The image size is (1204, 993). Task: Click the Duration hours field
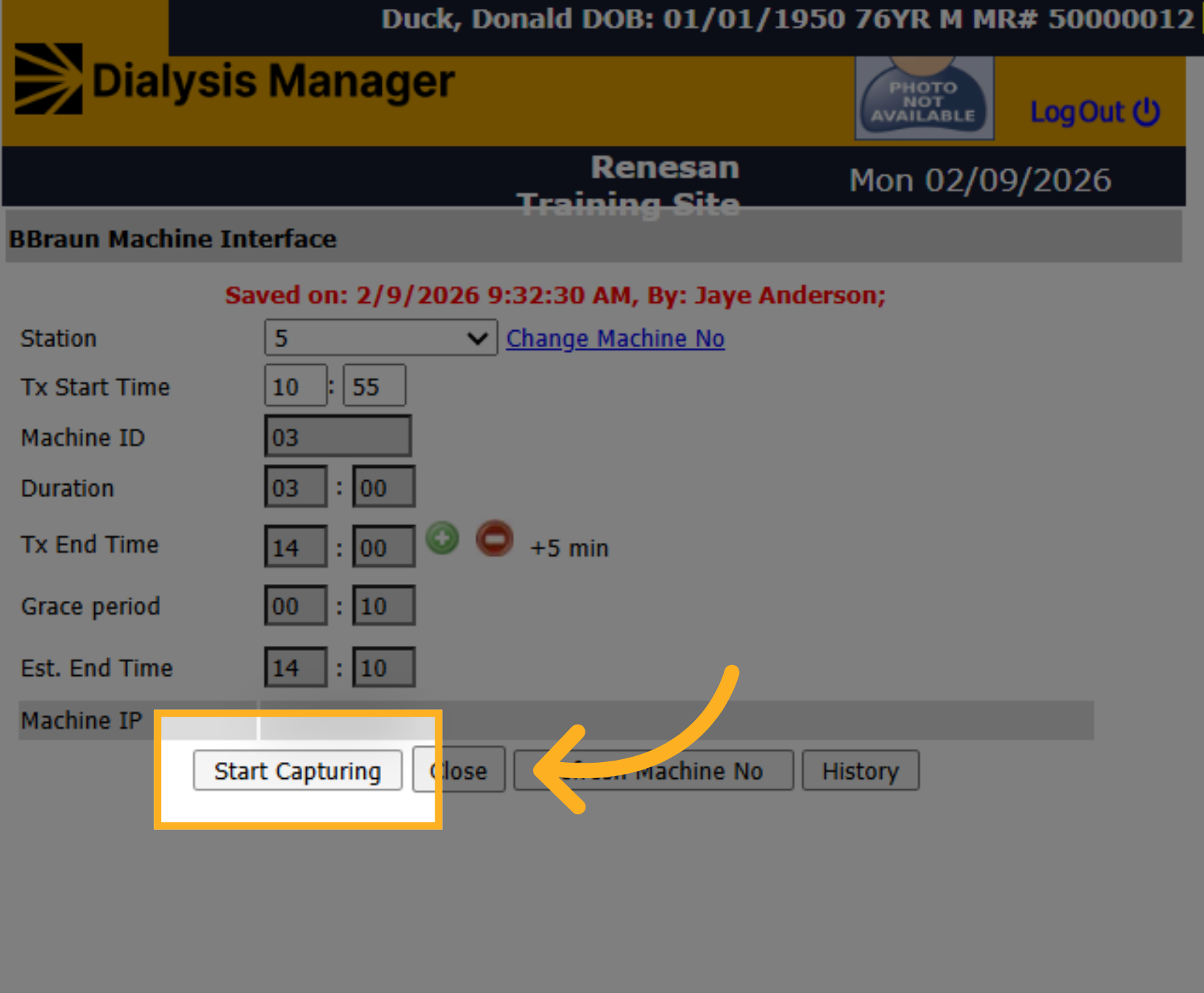click(296, 487)
